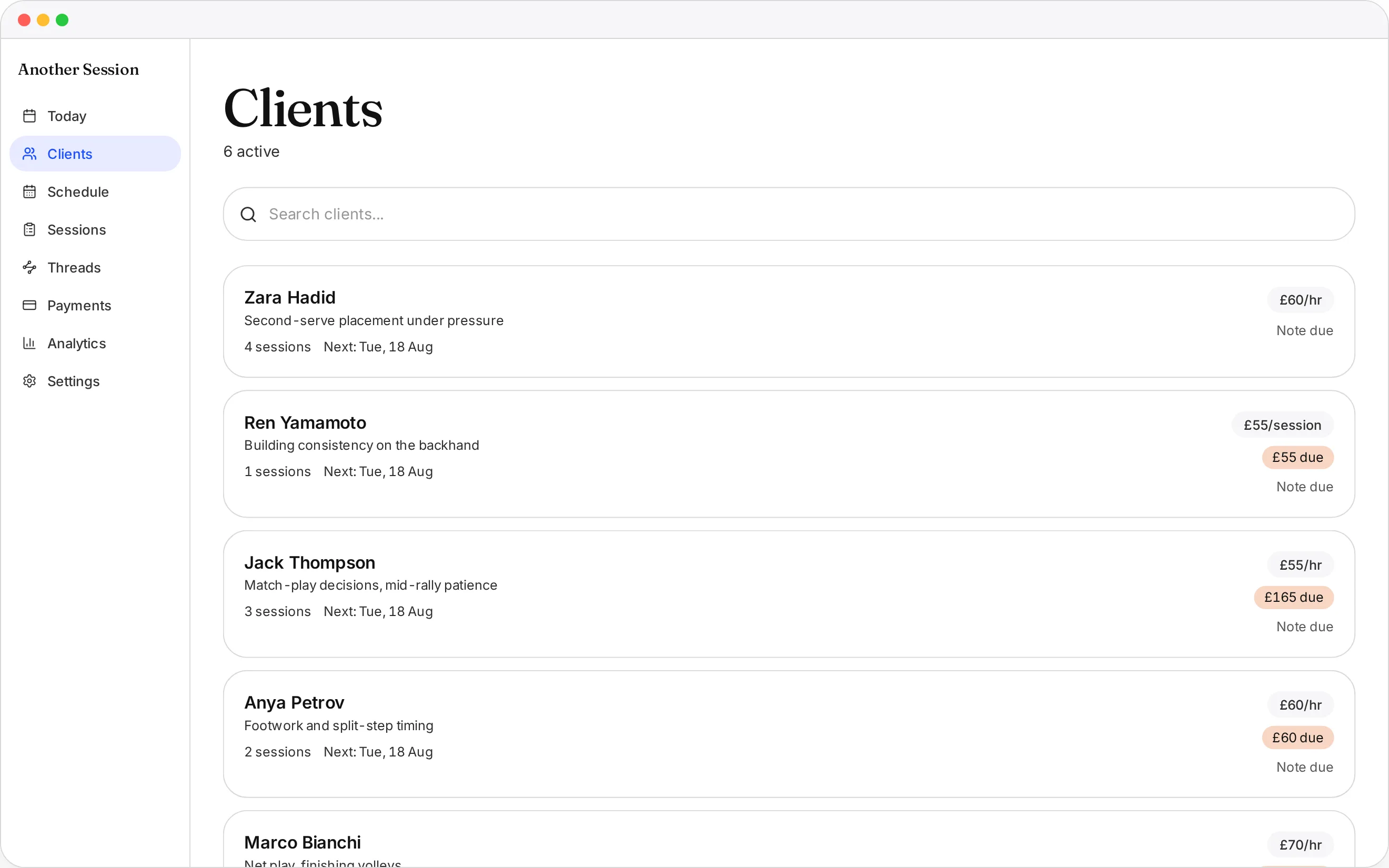Click Note due on Jack Thompson's card
The width and height of the screenshot is (1389, 868).
pyautogui.click(x=1304, y=627)
